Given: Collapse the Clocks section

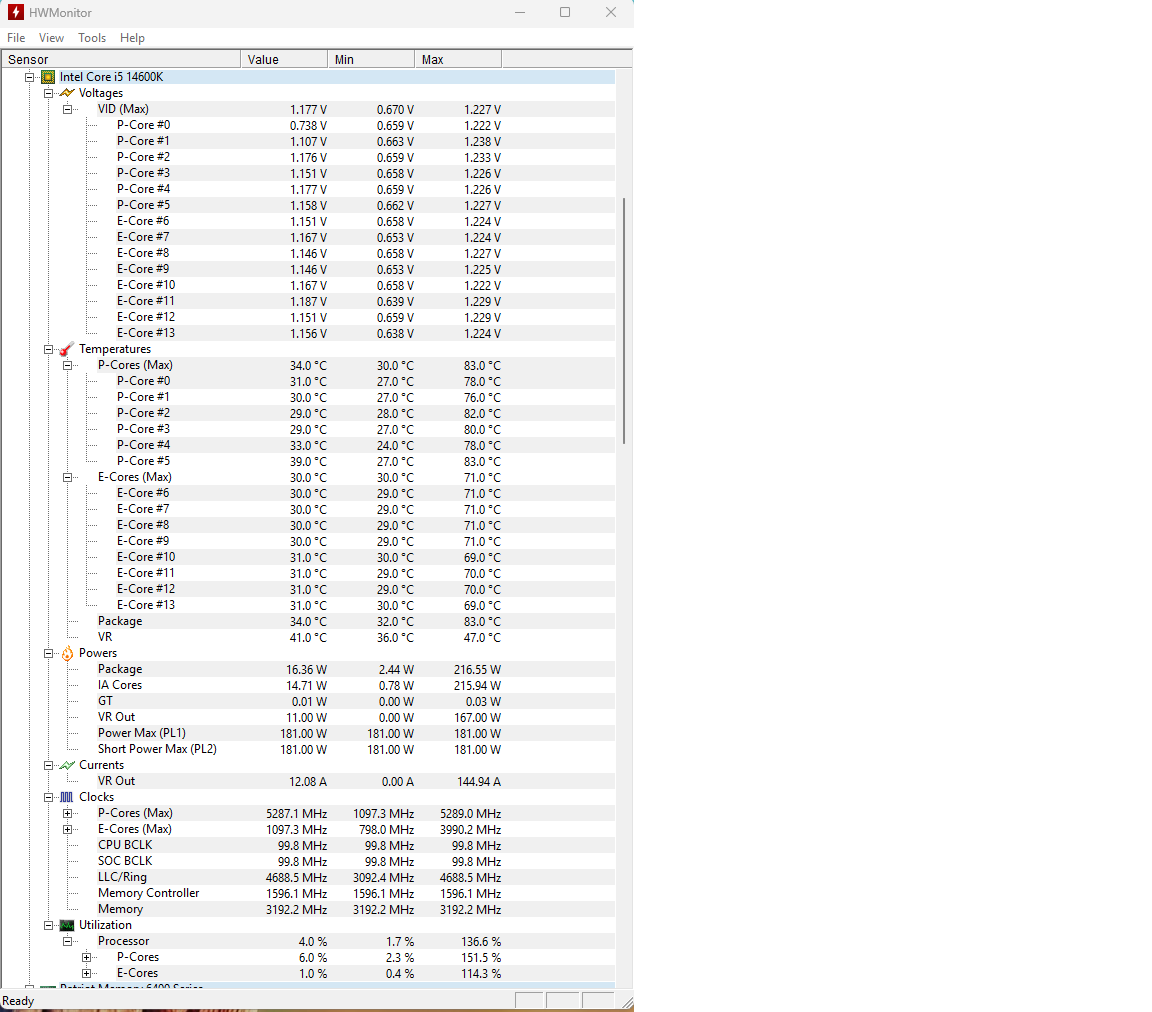Looking at the screenshot, I should 48,797.
